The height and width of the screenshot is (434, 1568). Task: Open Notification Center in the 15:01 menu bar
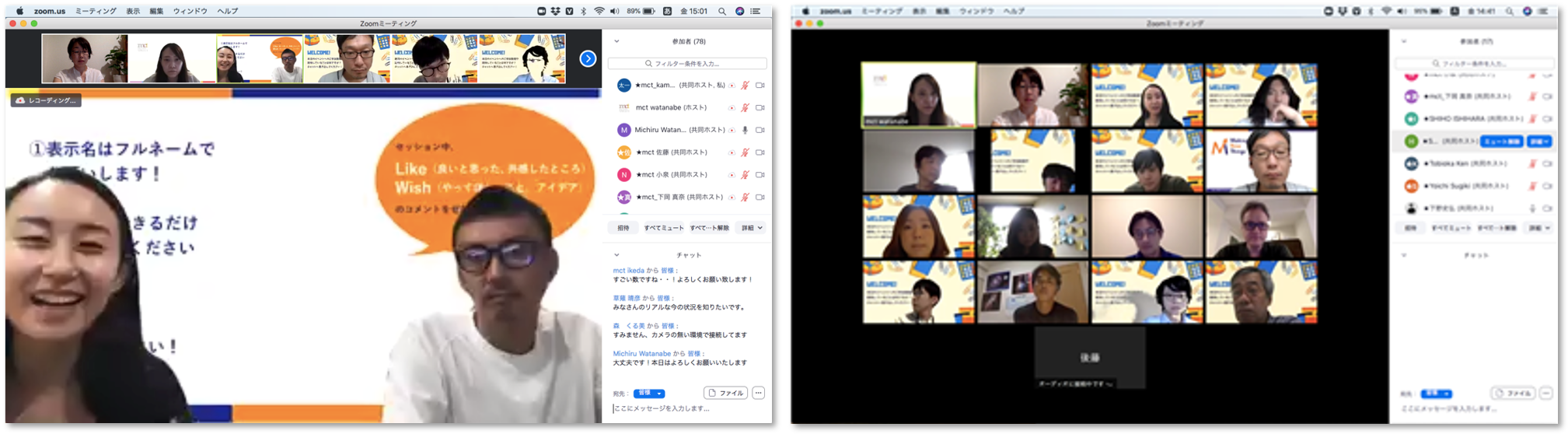tap(756, 12)
